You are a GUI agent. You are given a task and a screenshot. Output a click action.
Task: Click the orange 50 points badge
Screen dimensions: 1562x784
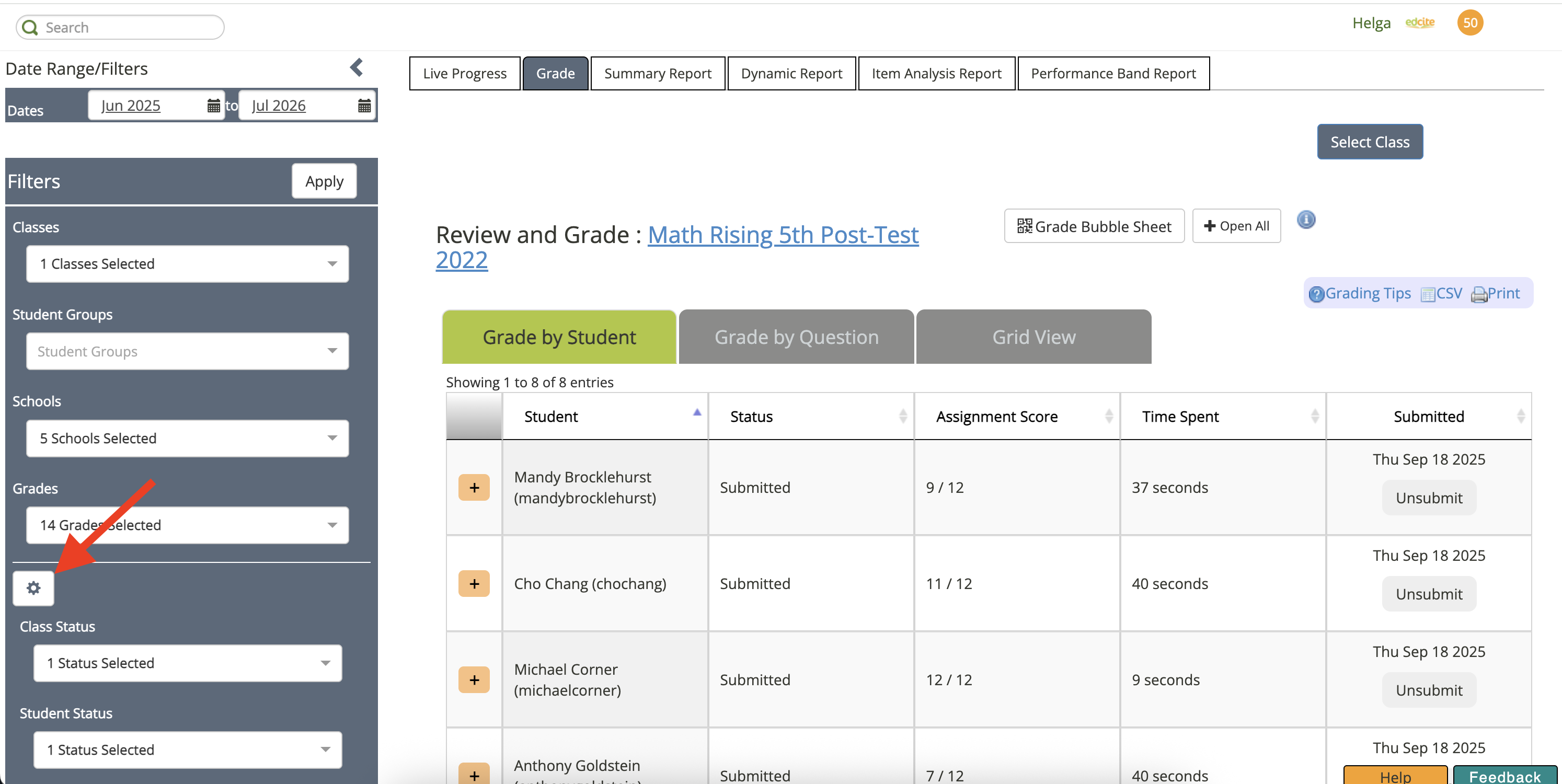[1470, 23]
